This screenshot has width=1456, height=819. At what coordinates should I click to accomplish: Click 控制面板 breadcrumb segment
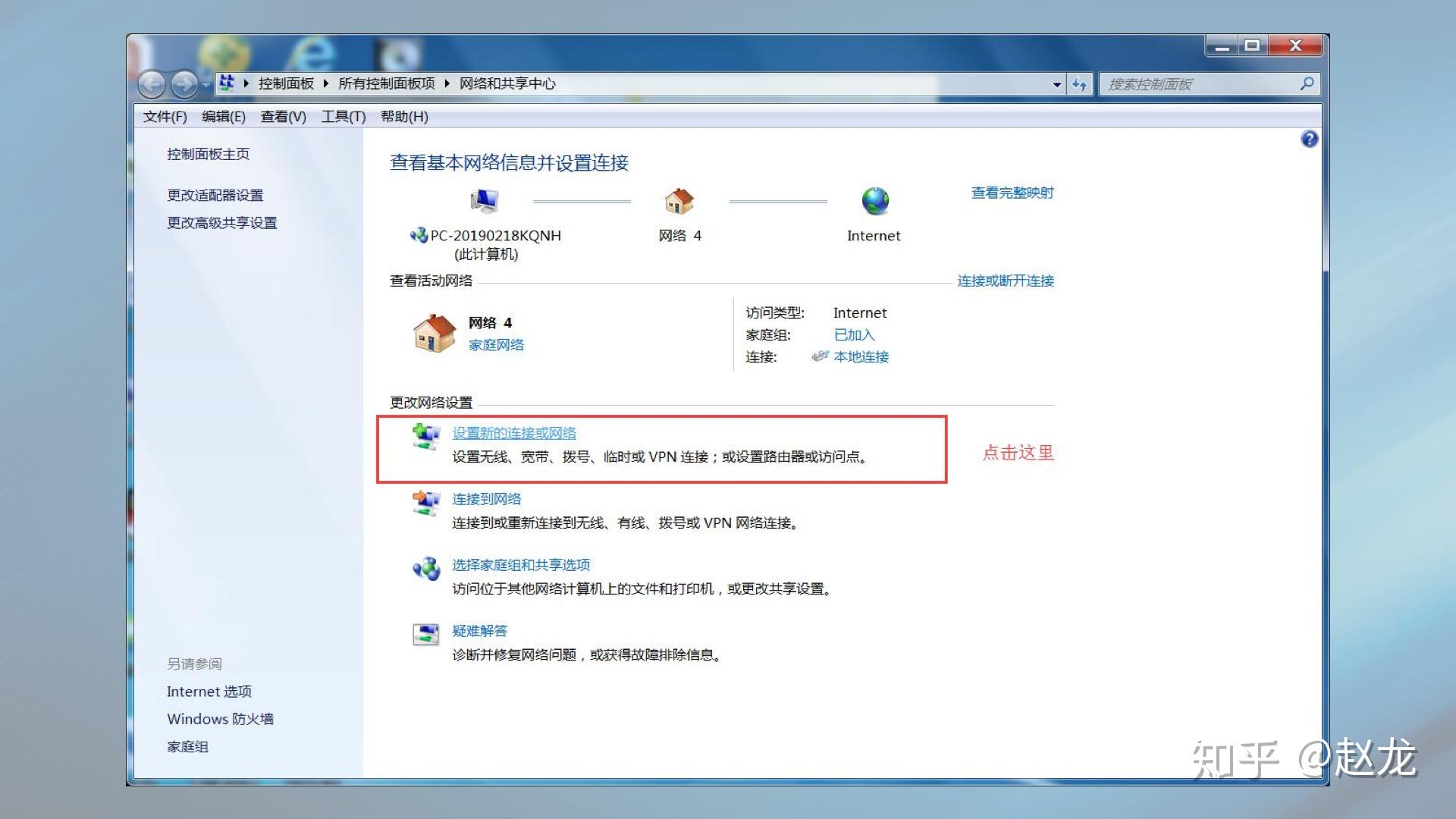click(286, 83)
